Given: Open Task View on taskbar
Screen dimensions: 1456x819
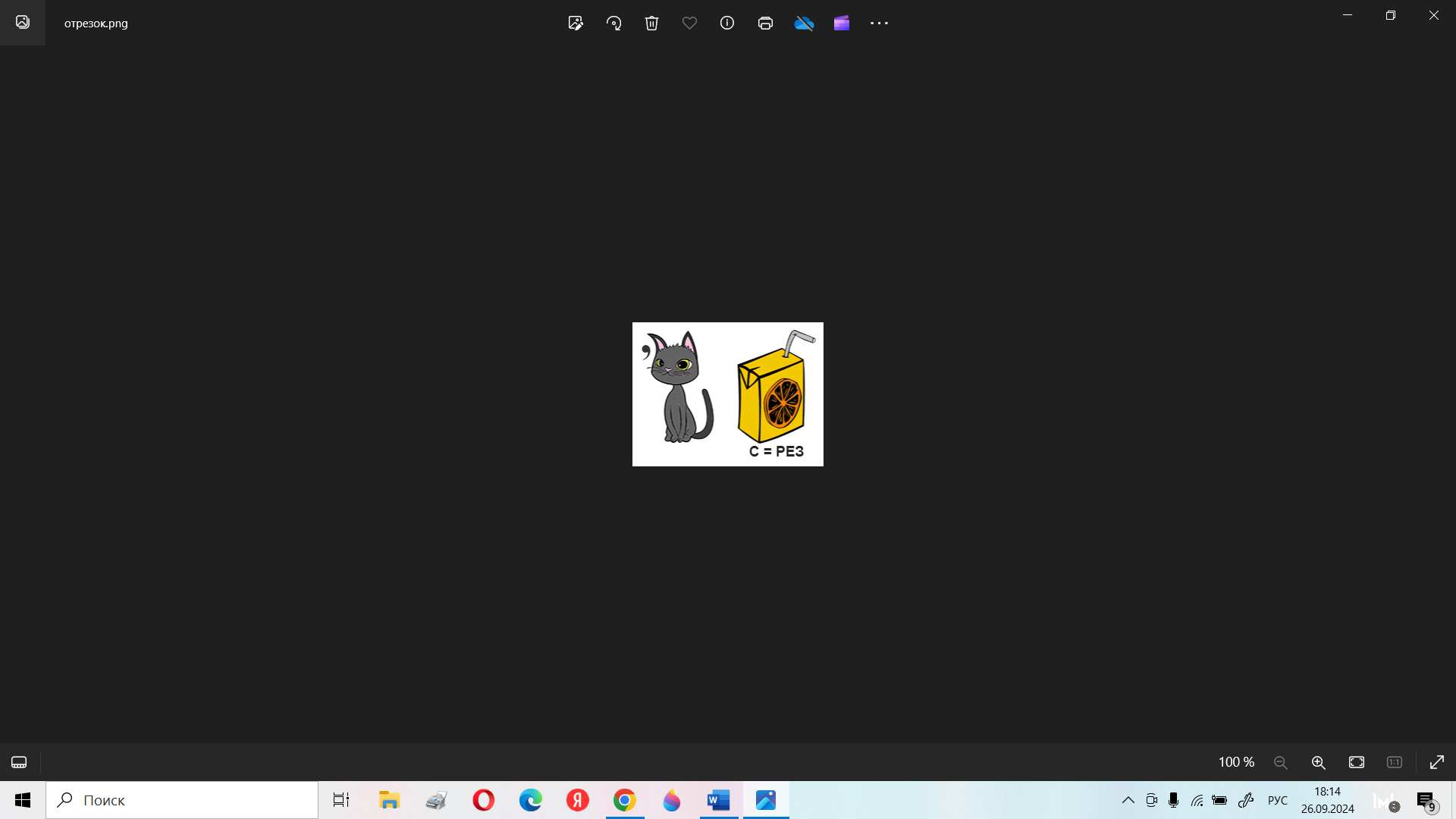Looking at the screenshot, I should click(x=341, y=800).
